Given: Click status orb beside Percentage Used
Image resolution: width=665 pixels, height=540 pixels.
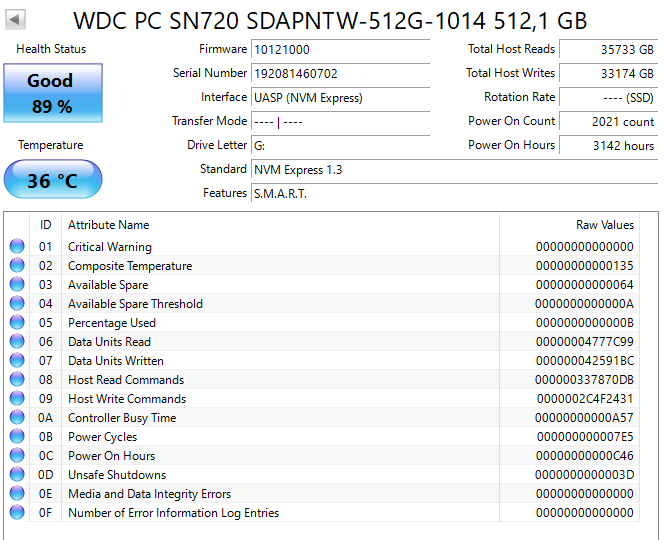Looking at the screenshot, I should click(17, 323).
